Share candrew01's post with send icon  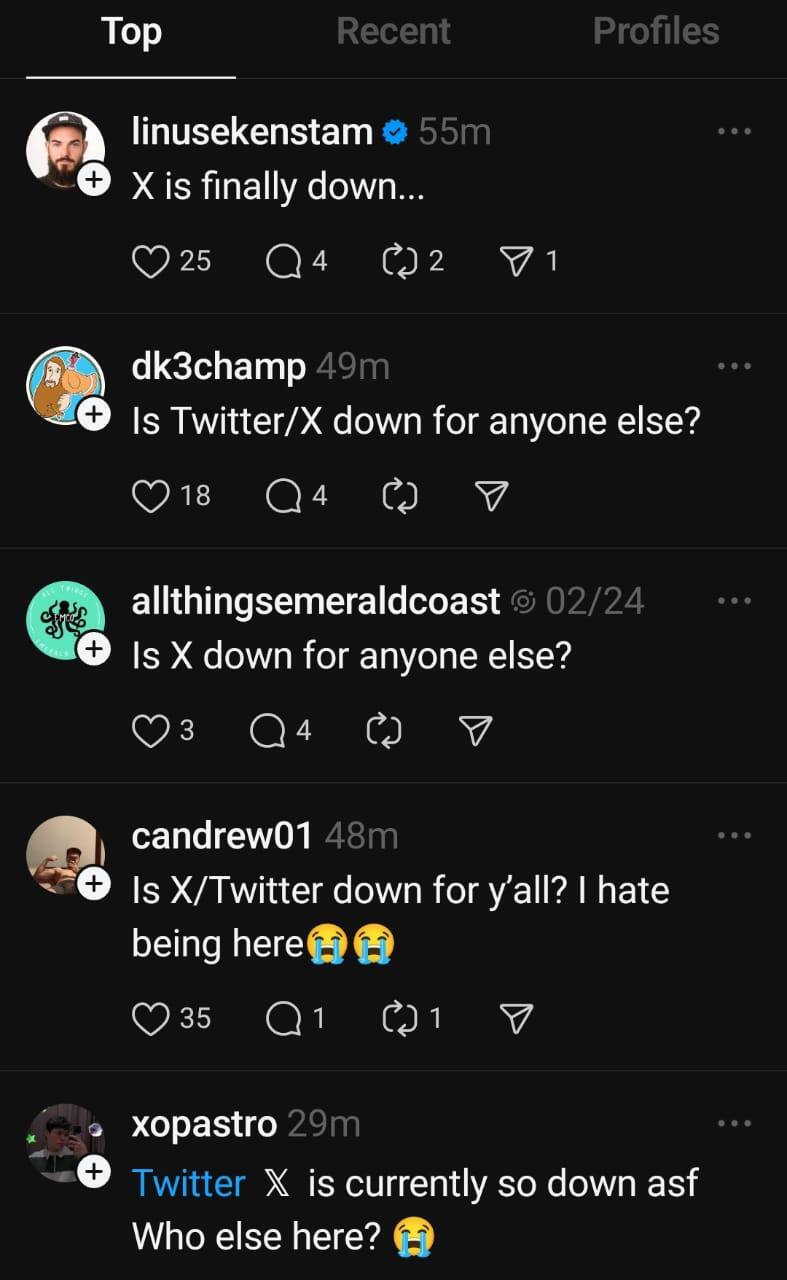(515, 1018)
